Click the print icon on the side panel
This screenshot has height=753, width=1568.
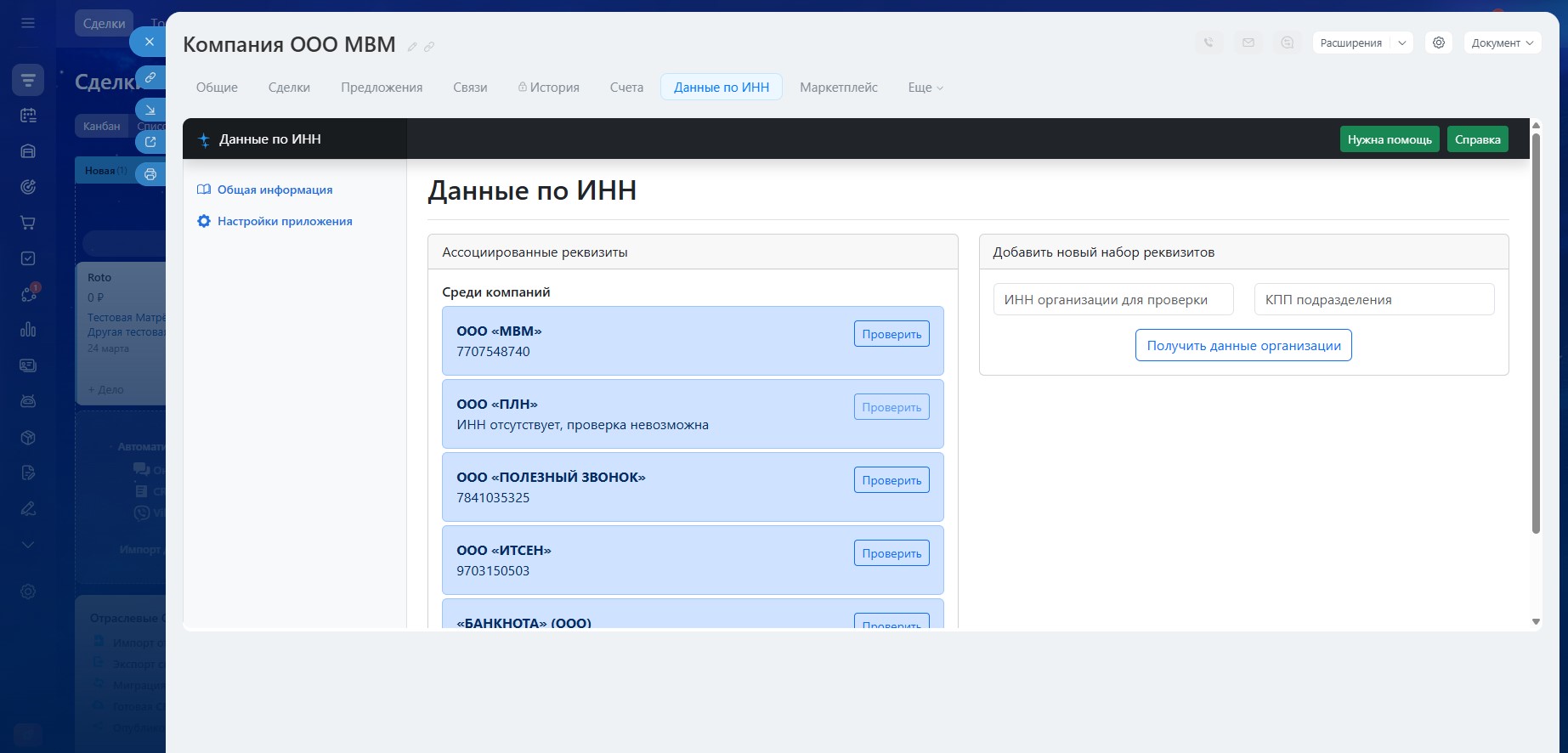[x=150, y=174]
